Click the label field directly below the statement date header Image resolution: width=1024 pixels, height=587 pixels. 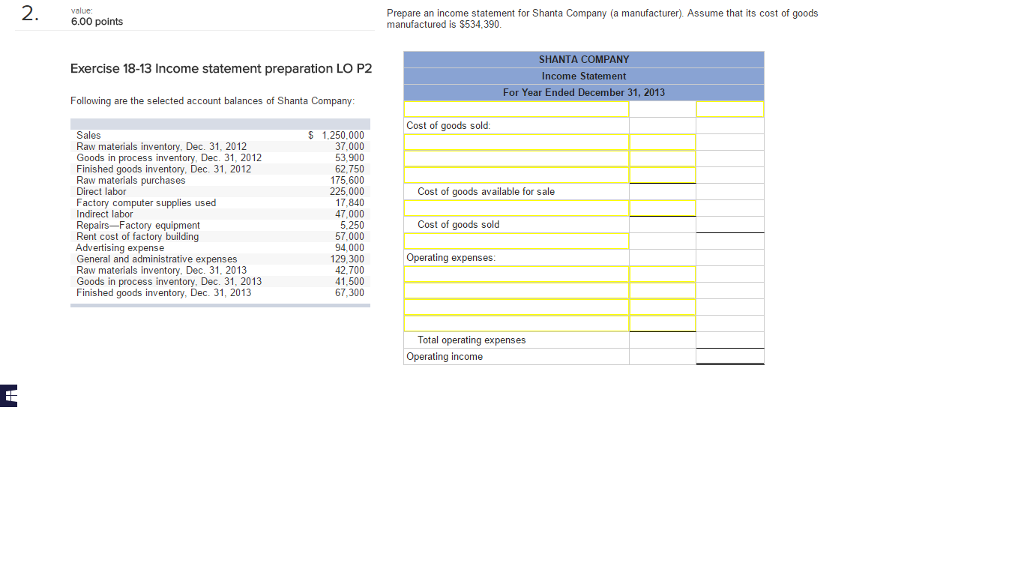click(x=517, y=109)
